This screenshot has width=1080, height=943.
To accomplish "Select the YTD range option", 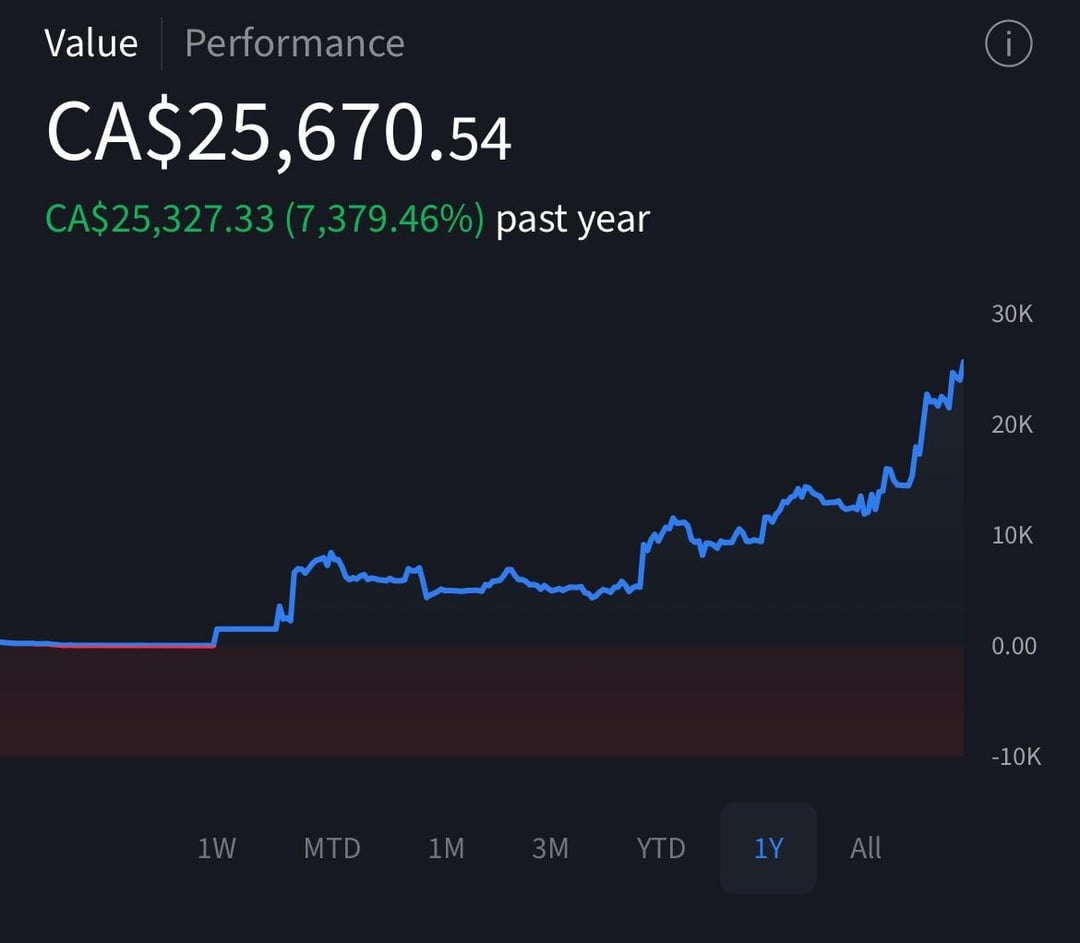I will 661,849.
